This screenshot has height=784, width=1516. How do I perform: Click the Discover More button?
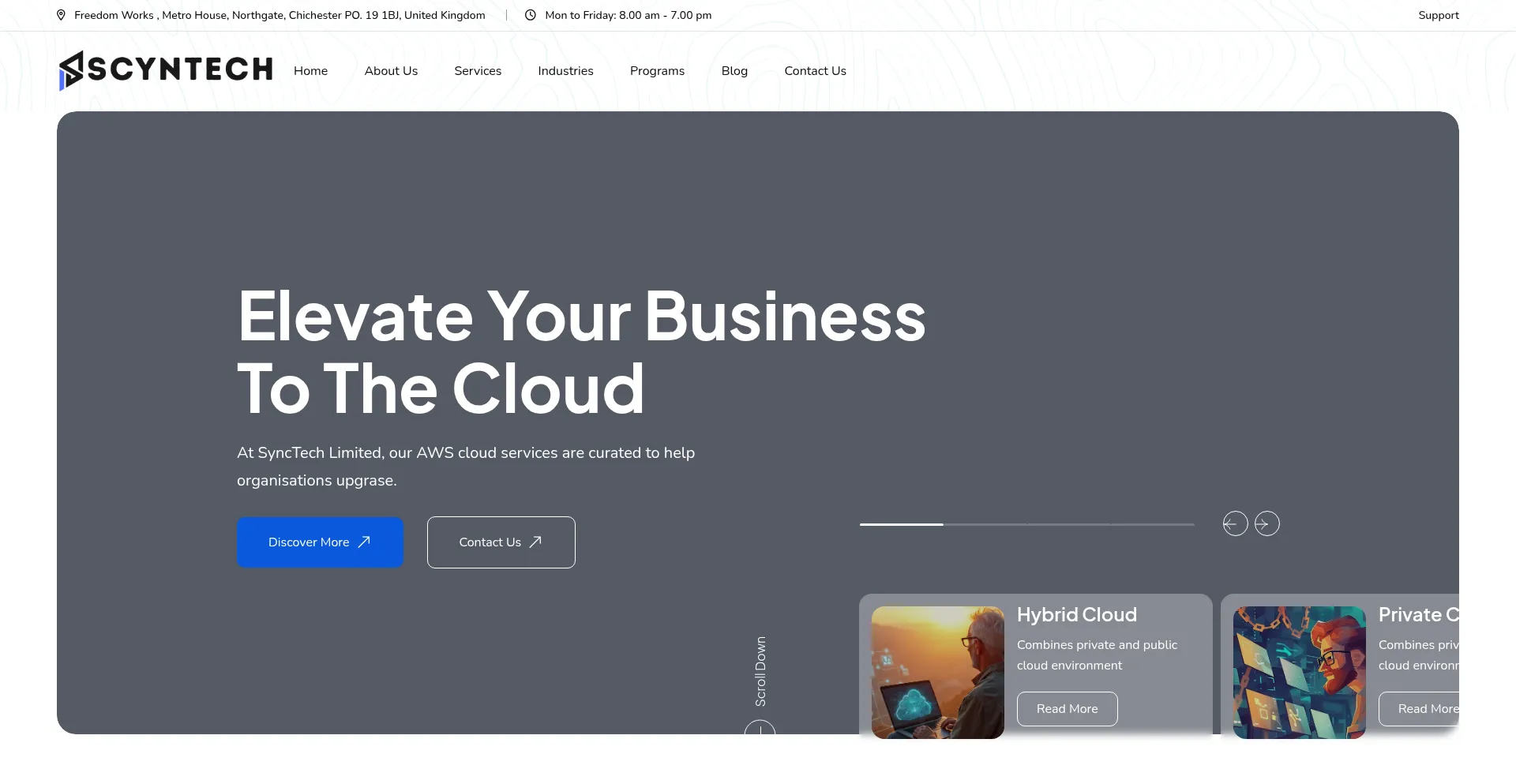tap(319, 542)
